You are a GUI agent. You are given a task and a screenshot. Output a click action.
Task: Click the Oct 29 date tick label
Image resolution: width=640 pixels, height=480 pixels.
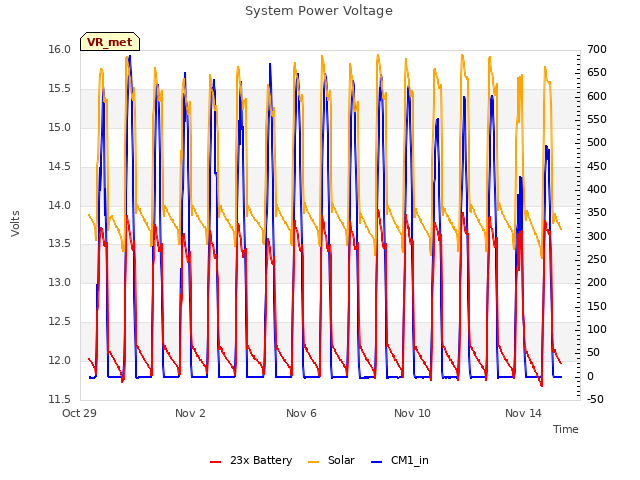pos(79,413)
